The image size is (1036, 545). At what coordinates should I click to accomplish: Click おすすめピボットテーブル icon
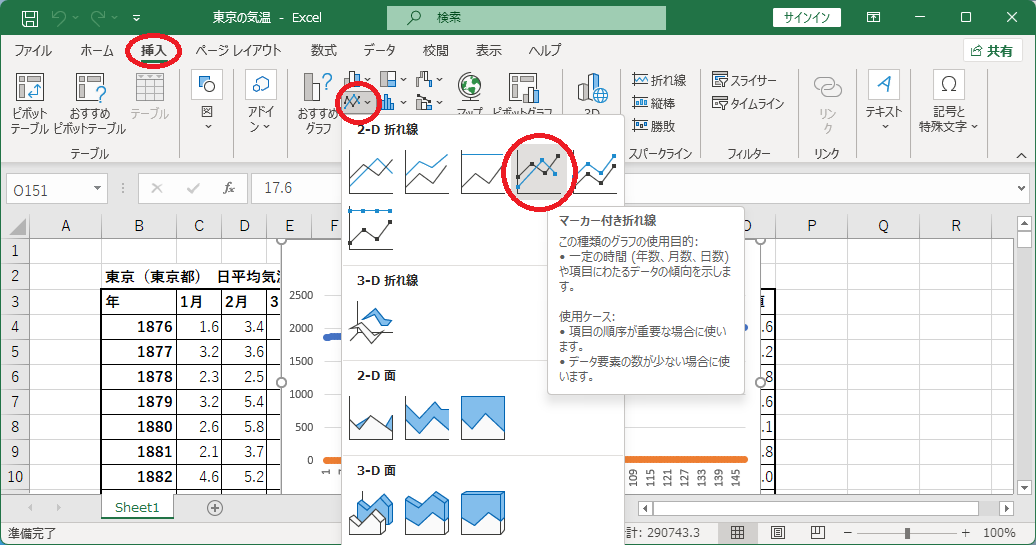[90, 102]
